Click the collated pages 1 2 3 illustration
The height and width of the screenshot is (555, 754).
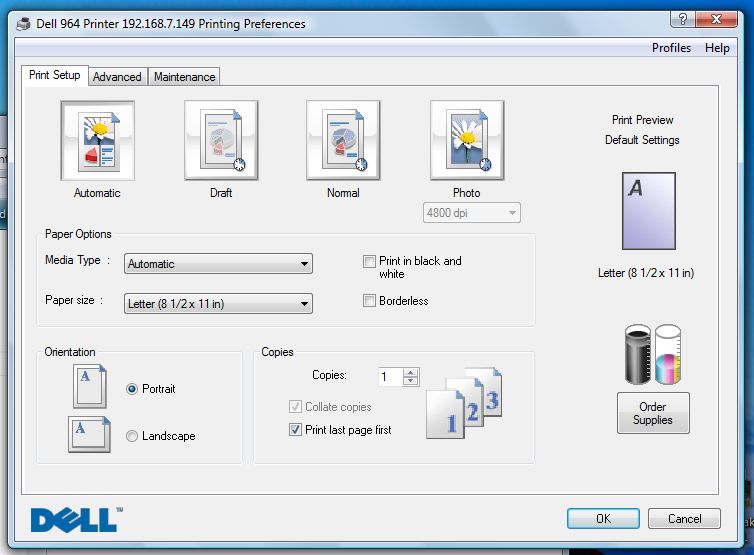tap(464, 403)
